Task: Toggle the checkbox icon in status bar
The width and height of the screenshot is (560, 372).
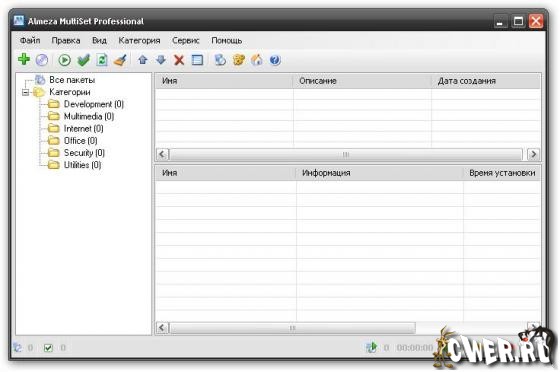Action: (x=48, y=348)
